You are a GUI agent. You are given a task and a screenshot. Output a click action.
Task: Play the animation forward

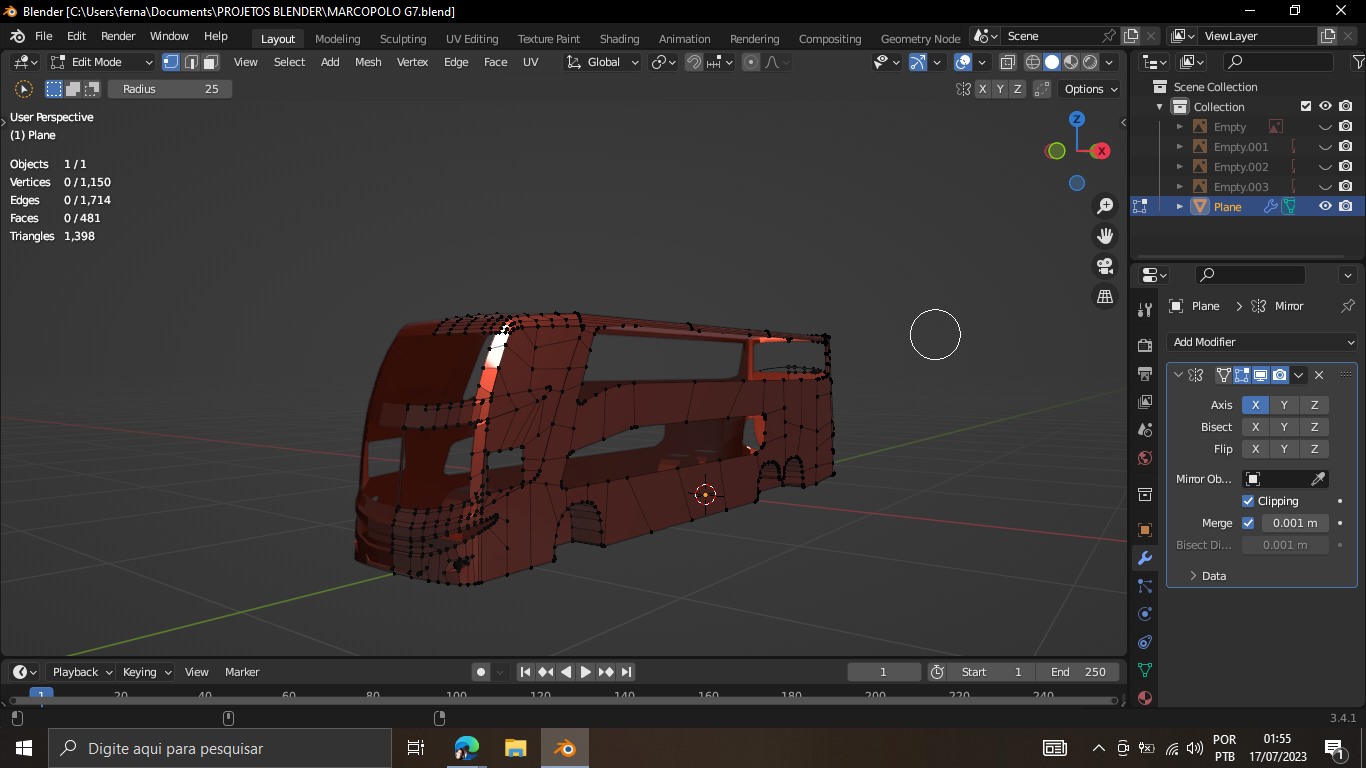pos(586,672)
